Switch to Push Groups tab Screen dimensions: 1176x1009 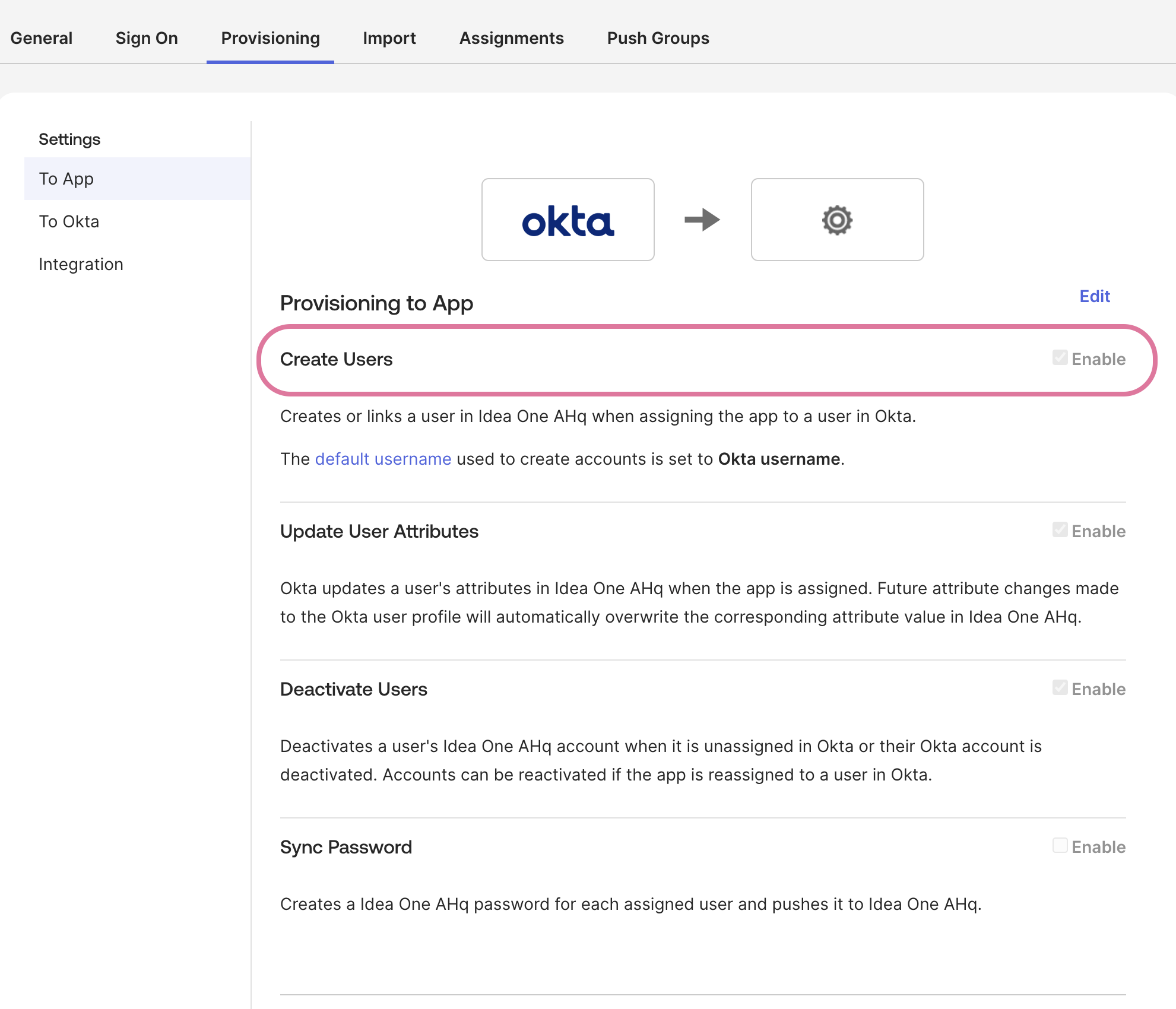tap(658, 38)
